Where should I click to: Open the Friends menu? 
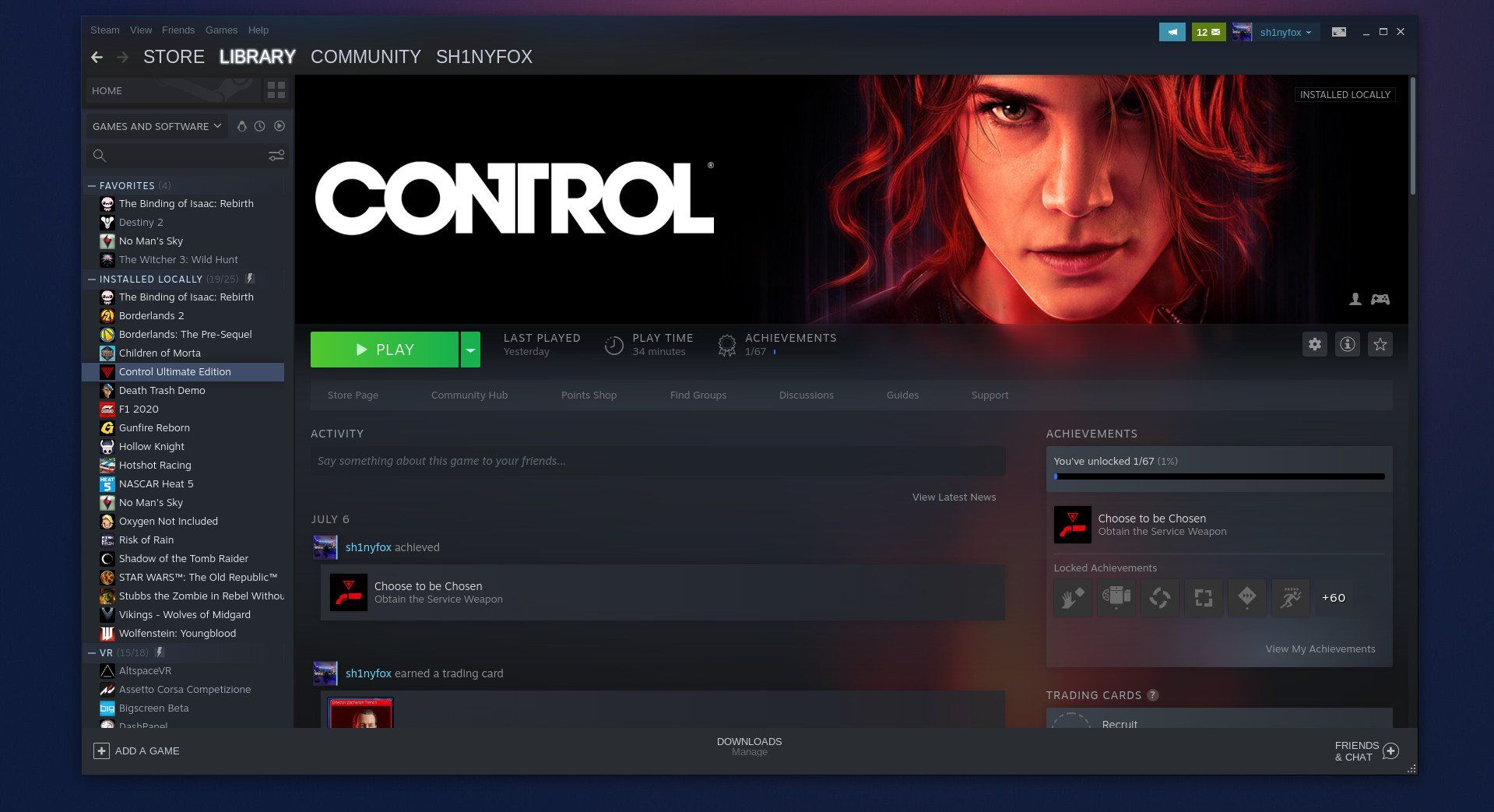pos(178,30)
